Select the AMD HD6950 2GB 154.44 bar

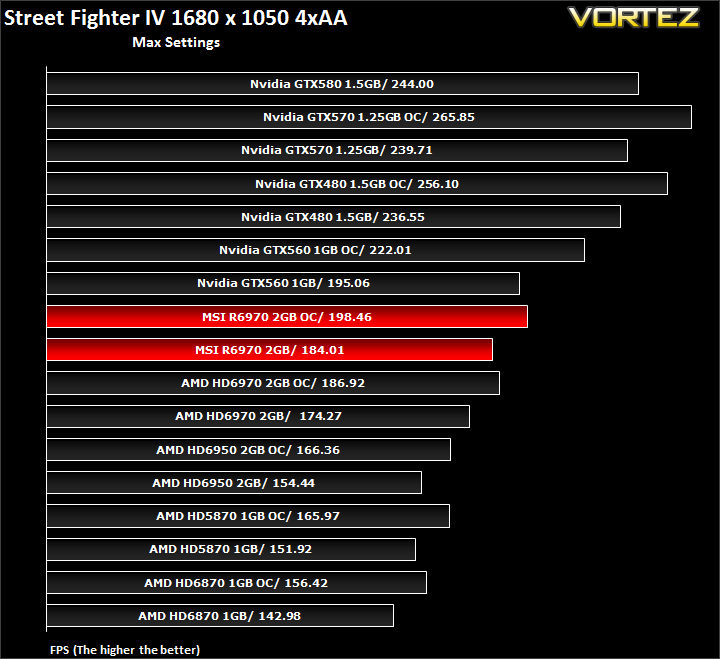pos(234,483)
